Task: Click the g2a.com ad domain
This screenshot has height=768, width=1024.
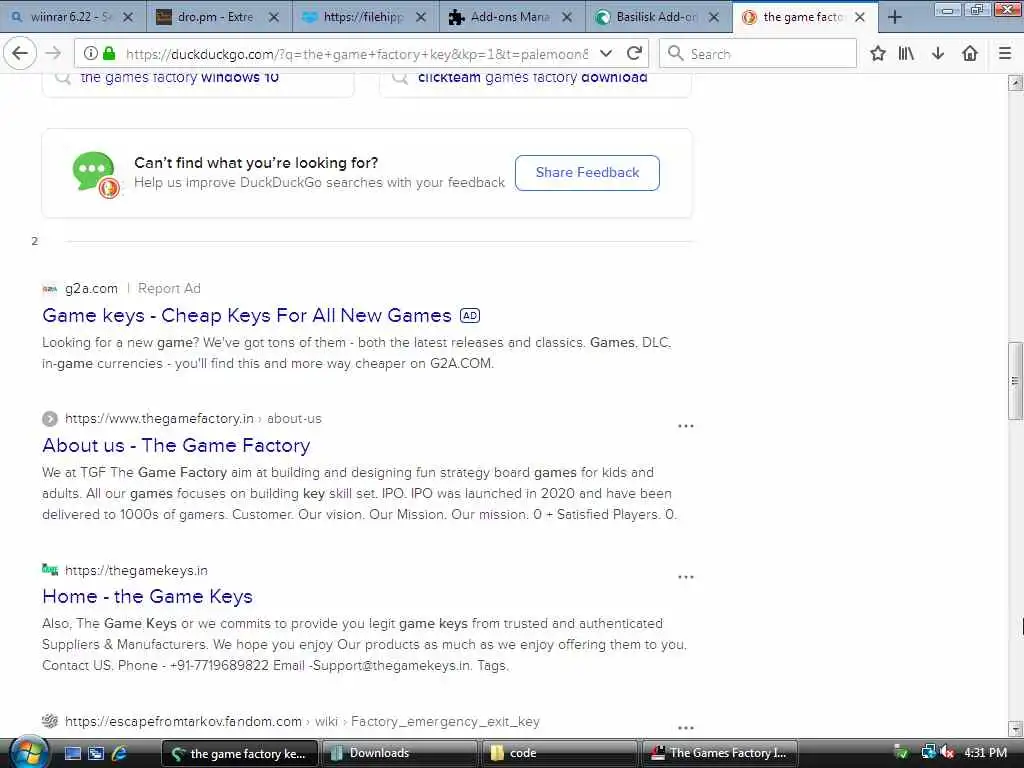Action: pyautogui.click(x=91, y=289)
